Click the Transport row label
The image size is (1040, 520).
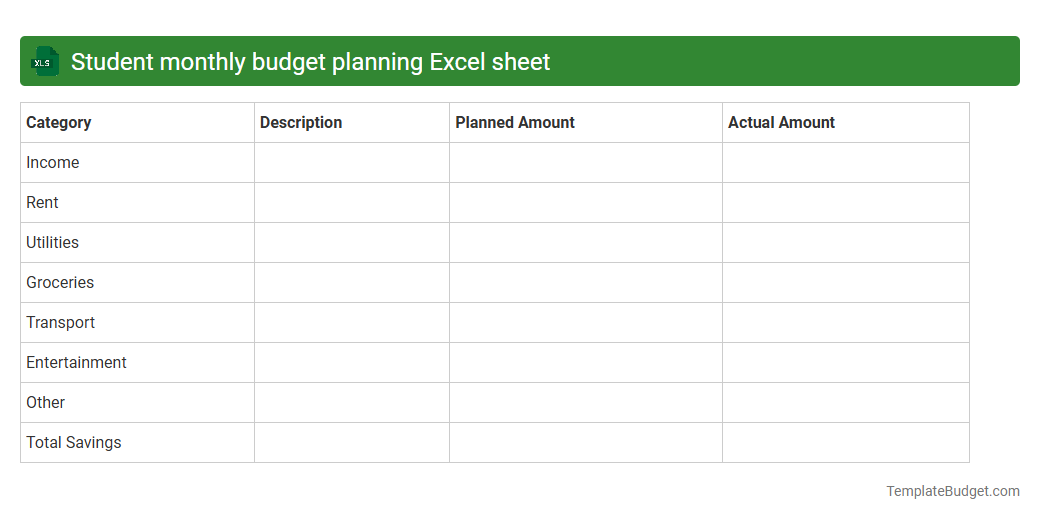pyautogui.click(x=60, y=322)
